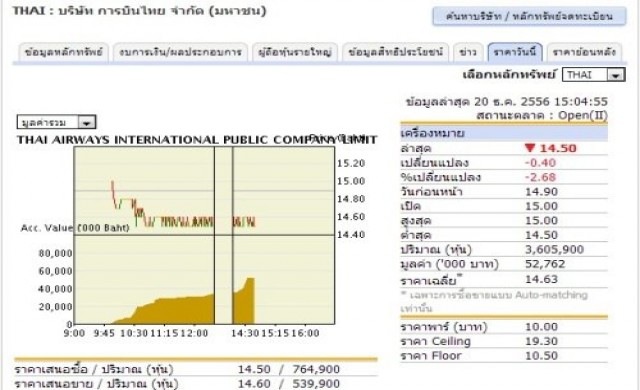Click the par value 10.00

pyautogui.click(x=542, y=327)
